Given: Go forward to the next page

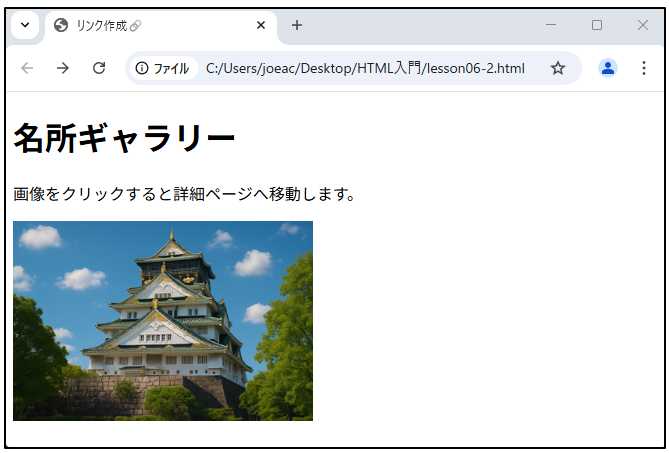Looking at the screenshot, I should tap(62, 68).
